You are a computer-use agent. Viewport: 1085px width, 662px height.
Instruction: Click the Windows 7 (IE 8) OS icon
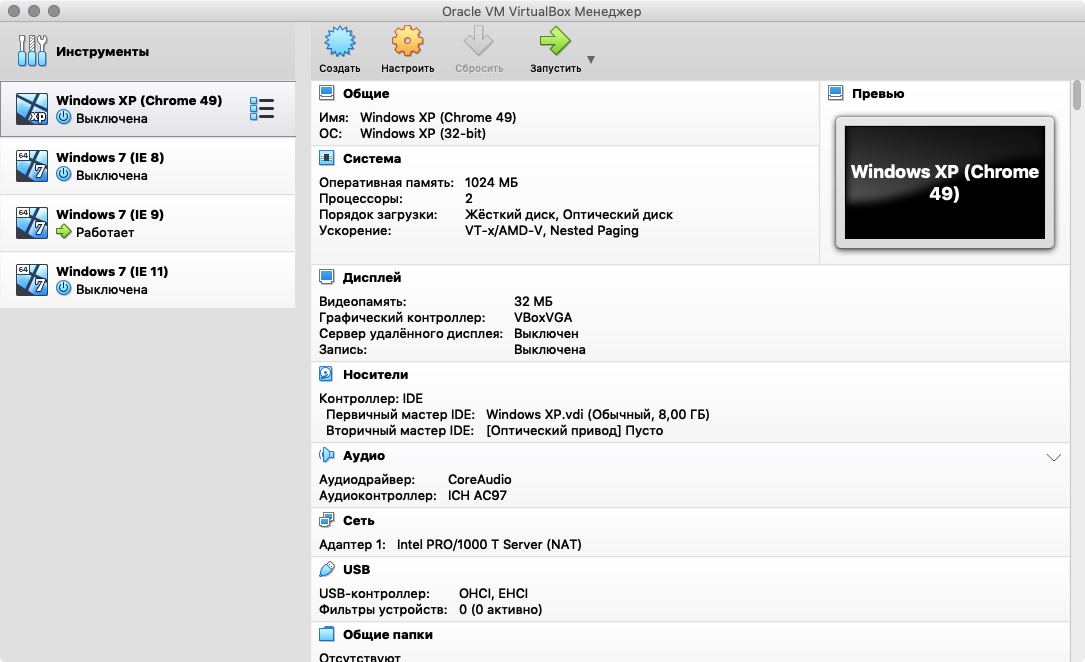coord(32,166)
